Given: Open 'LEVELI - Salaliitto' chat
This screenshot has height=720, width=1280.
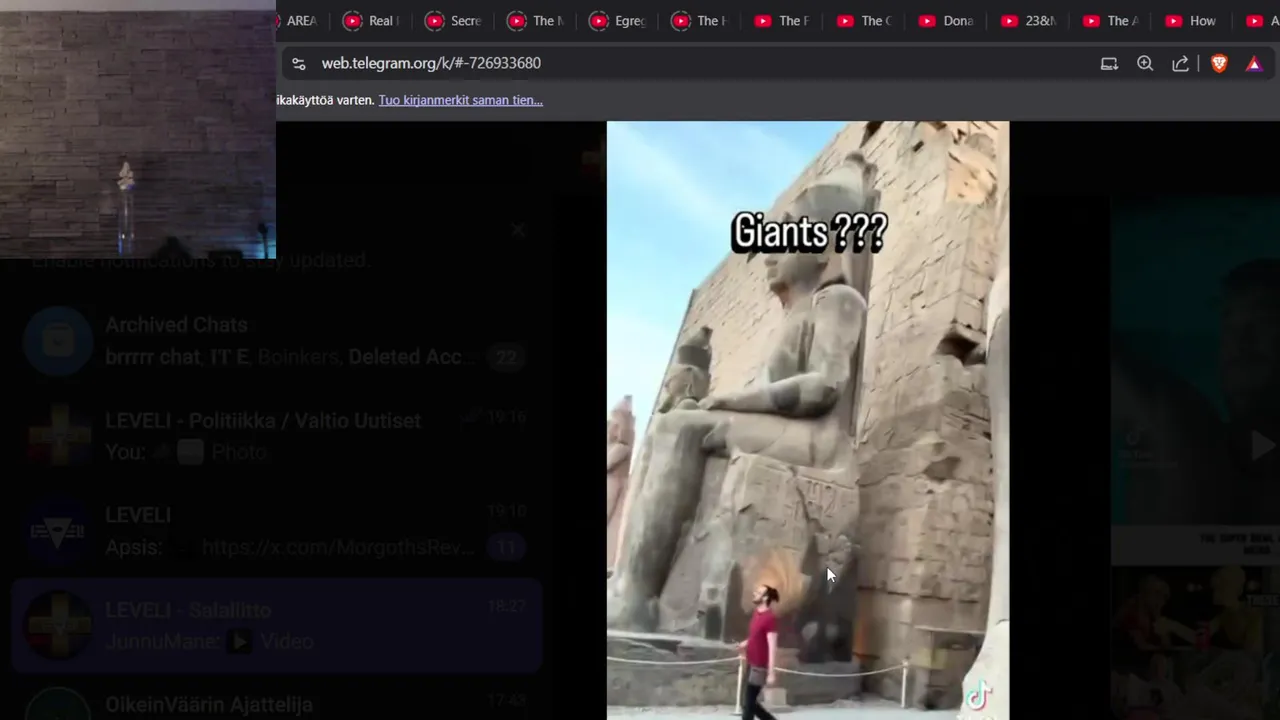Looking at the screenshot, I should point(277,626).
